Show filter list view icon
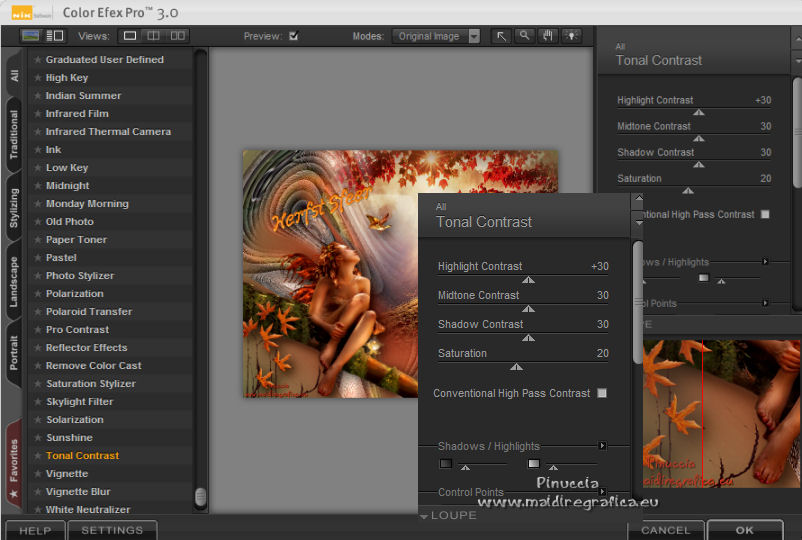The width and height of the screenshot is (802, 540). [x=55, y=36]
